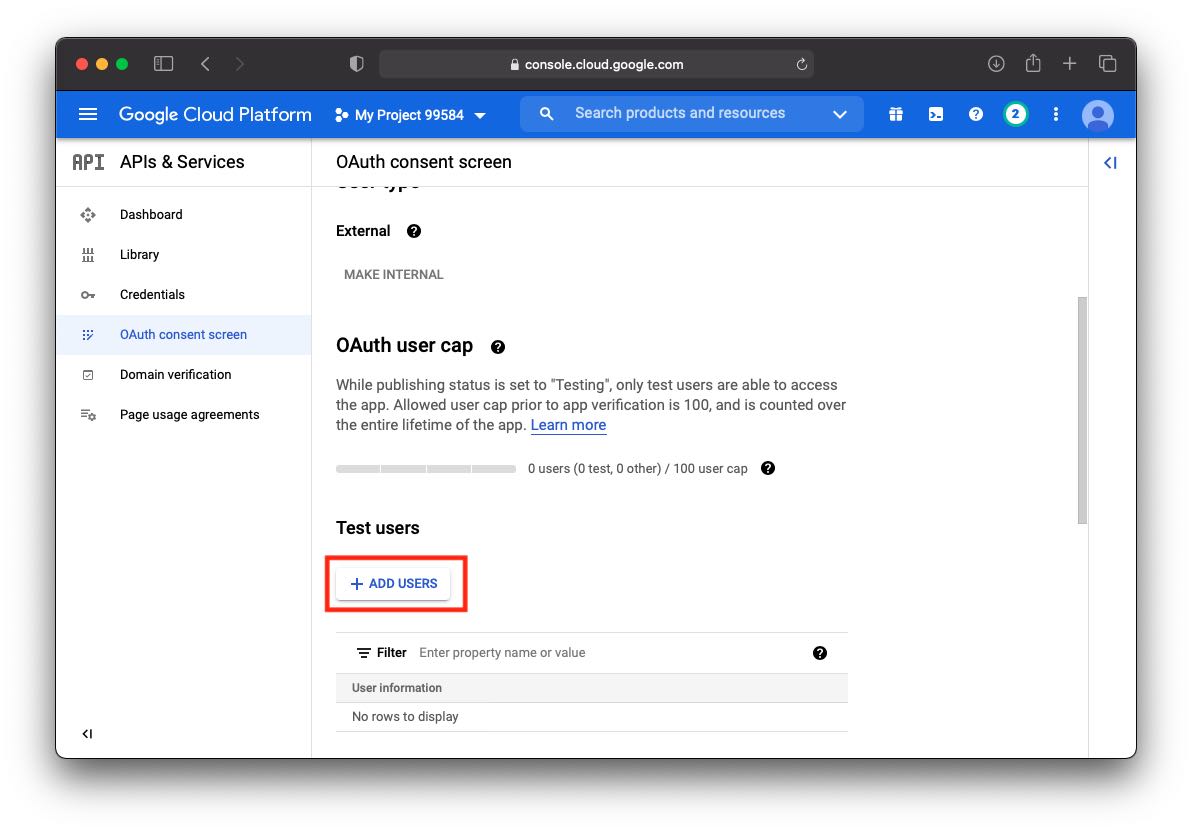Viewport: 1192px width, 832px height.
Task: Open the gift free trial icon
Action: click(896, 114)
